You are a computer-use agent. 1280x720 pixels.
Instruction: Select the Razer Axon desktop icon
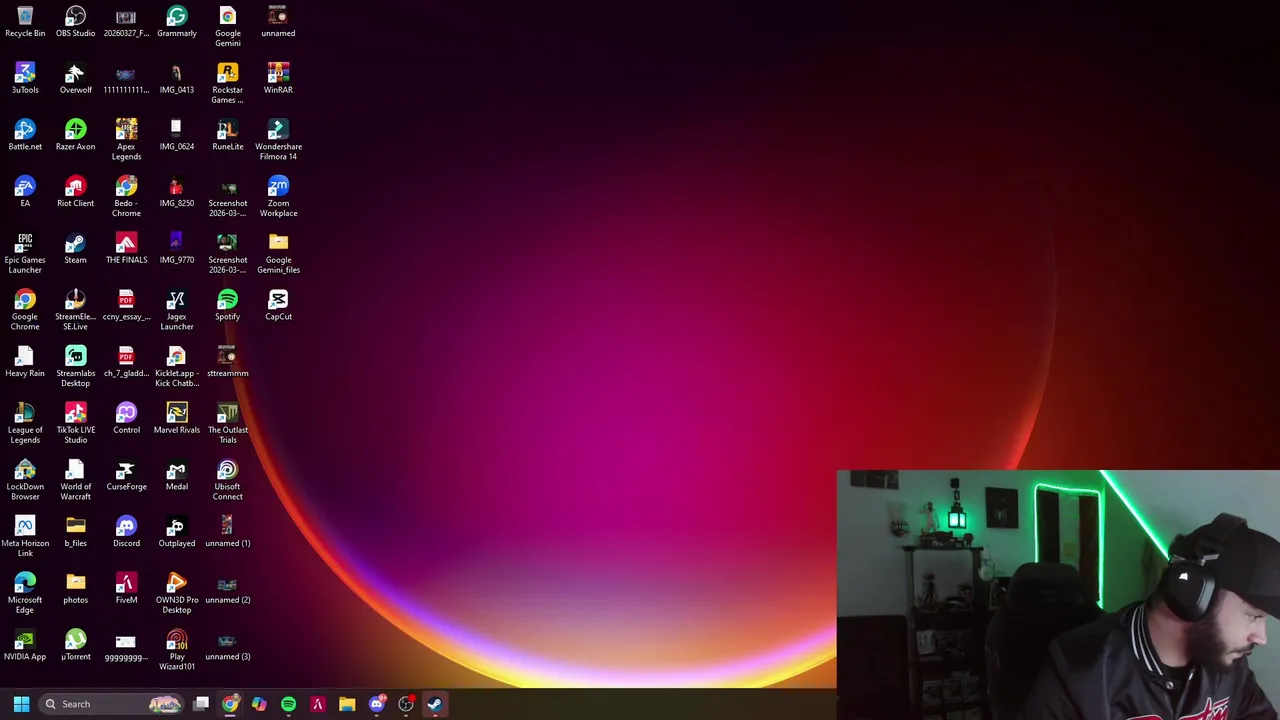click(75, 135)
